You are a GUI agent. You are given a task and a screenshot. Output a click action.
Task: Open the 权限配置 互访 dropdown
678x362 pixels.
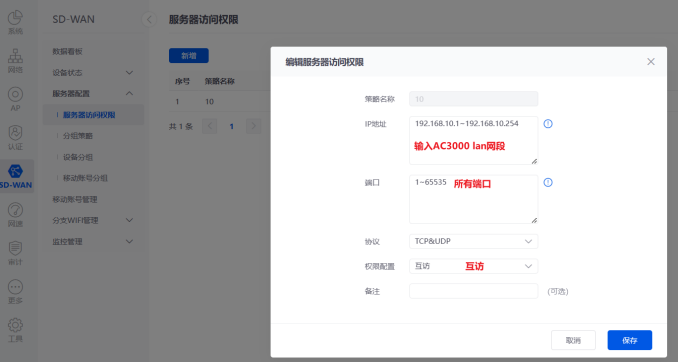click(x=473, y=266)
